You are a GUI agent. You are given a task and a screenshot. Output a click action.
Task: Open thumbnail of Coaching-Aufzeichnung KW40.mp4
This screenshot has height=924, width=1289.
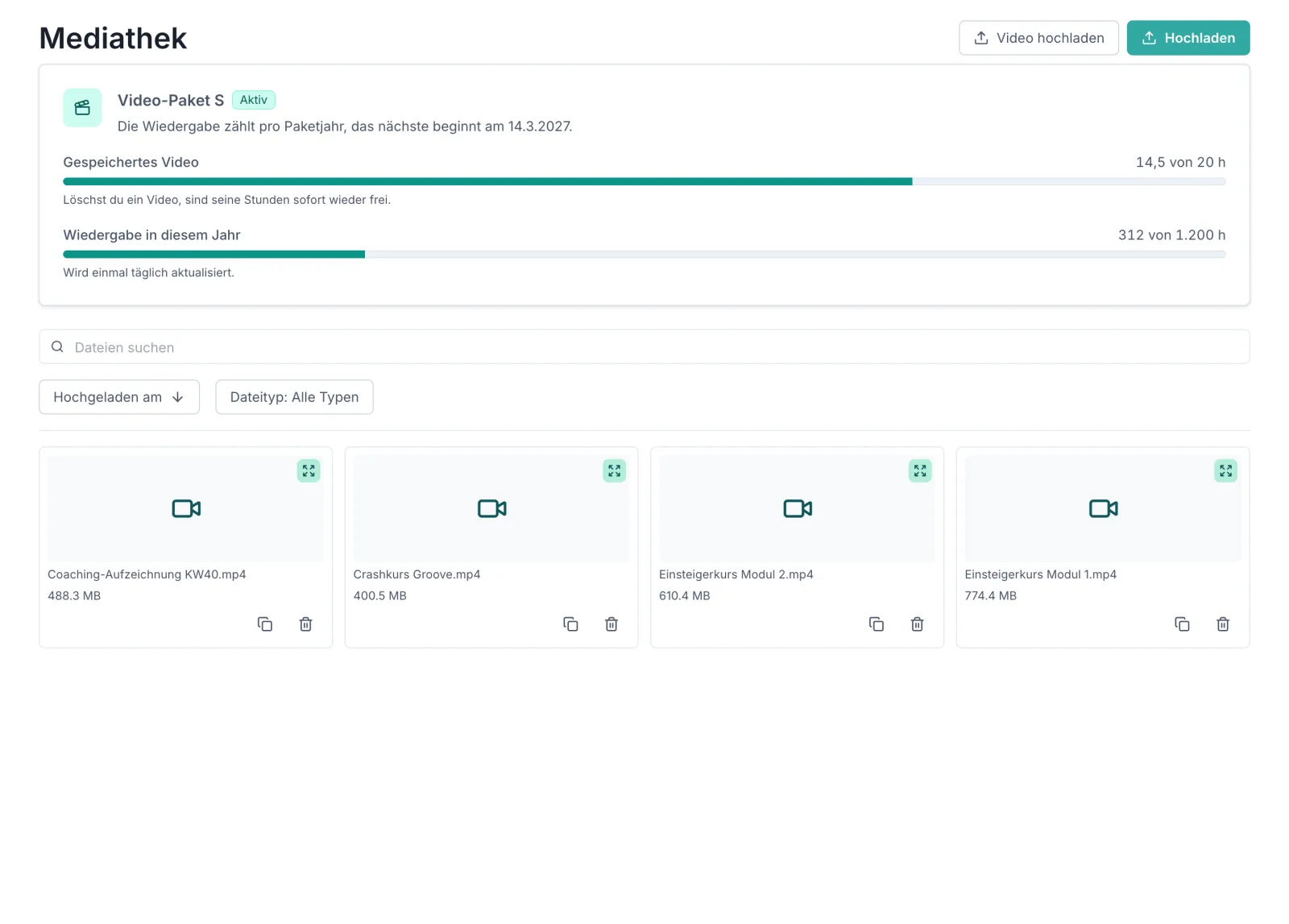point(185,509)
